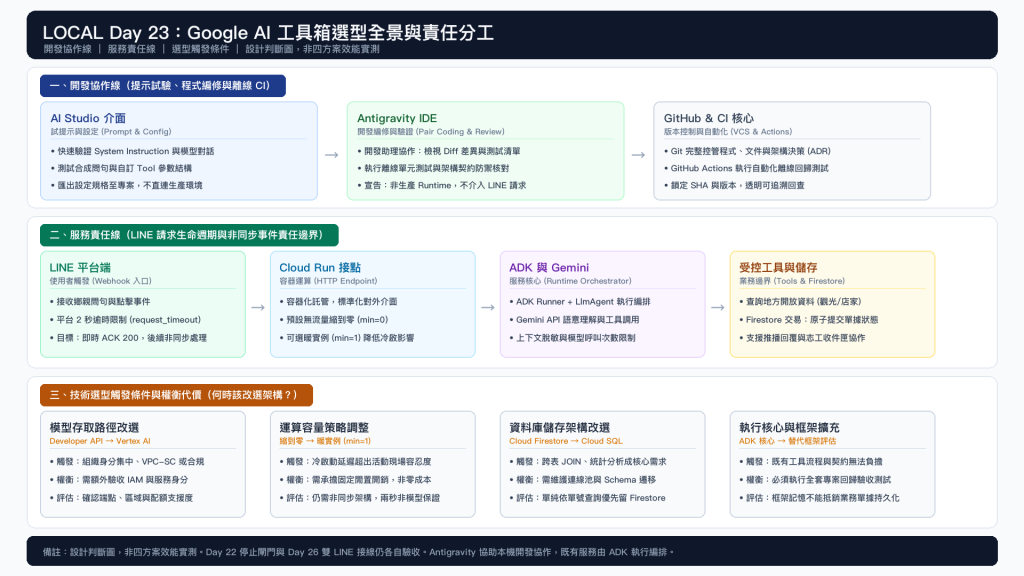Click 'Cloud Firestore → Cloud SQL' label
Viewport: 1024px width, 576px height.
click(x=566, y=441)
